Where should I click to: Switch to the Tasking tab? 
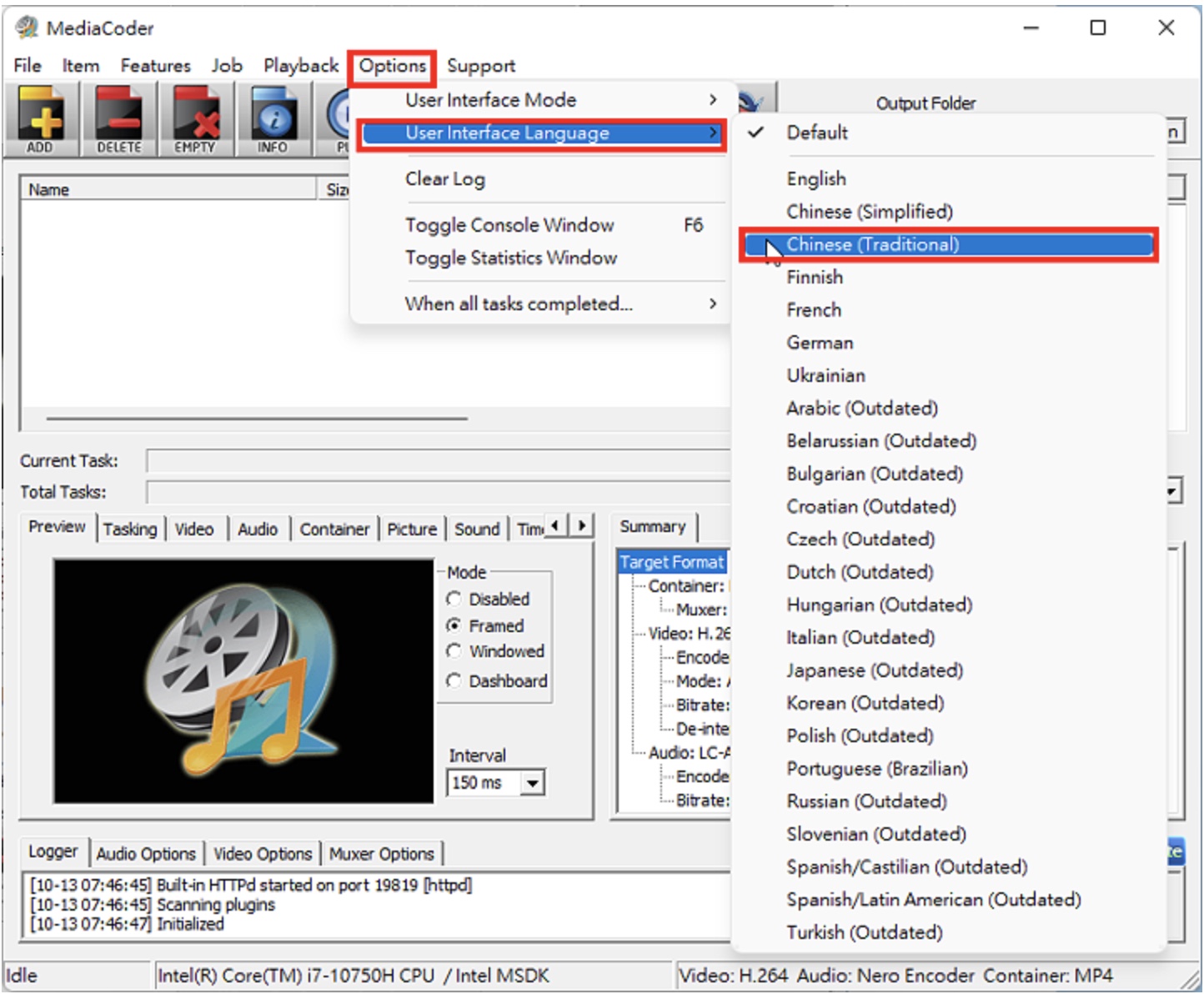coord(130,529)
